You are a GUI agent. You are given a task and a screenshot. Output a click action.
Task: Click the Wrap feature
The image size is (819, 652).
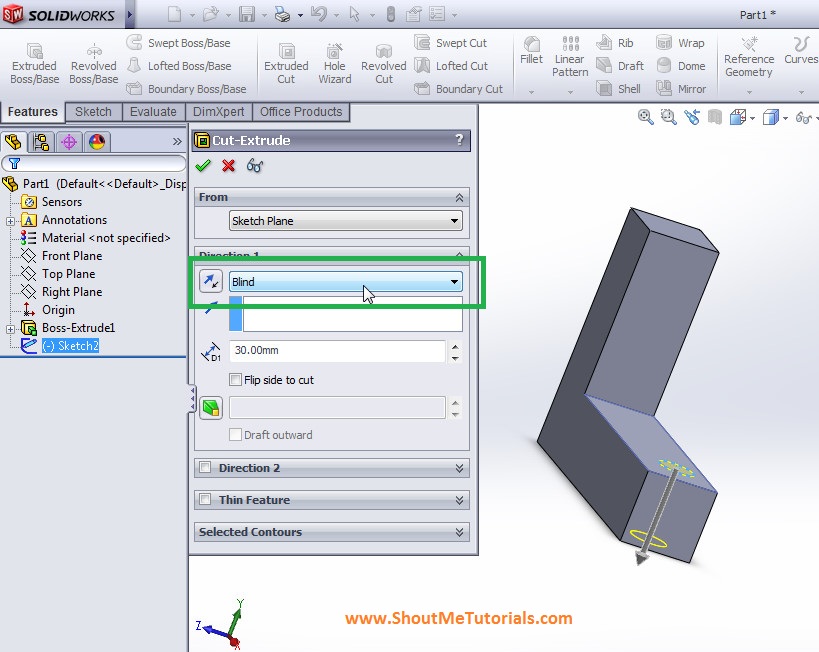pos(680,43)
